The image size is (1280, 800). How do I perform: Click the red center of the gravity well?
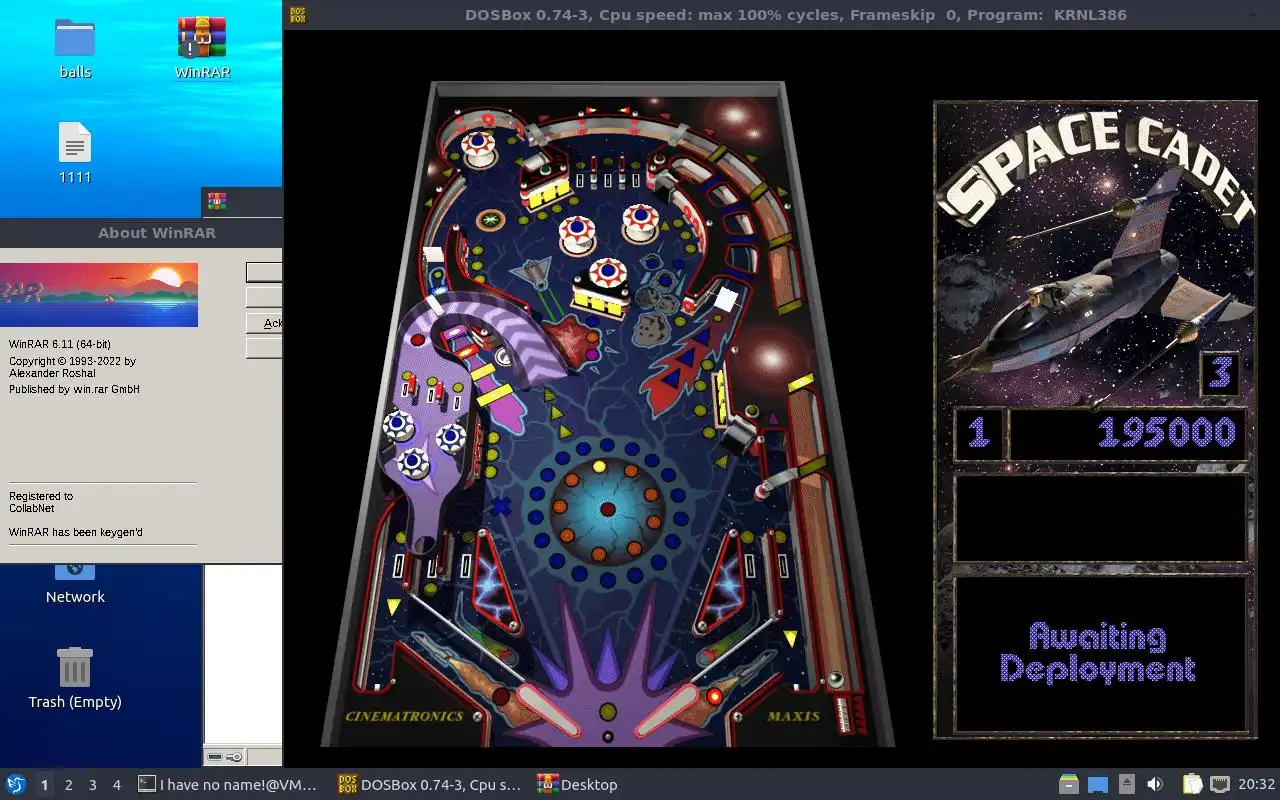pyautogui.click(x=607, y=509)
